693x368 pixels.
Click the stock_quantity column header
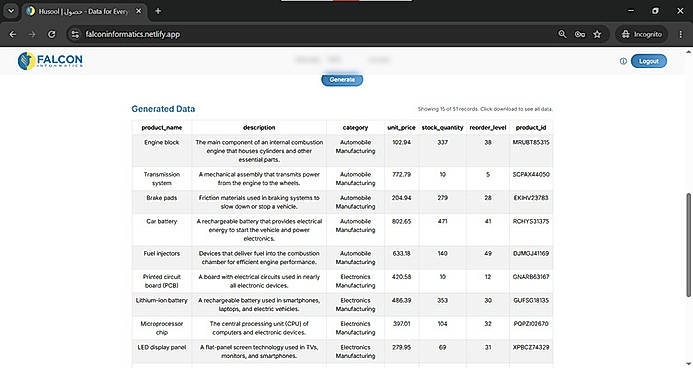[x=442, y=127]
